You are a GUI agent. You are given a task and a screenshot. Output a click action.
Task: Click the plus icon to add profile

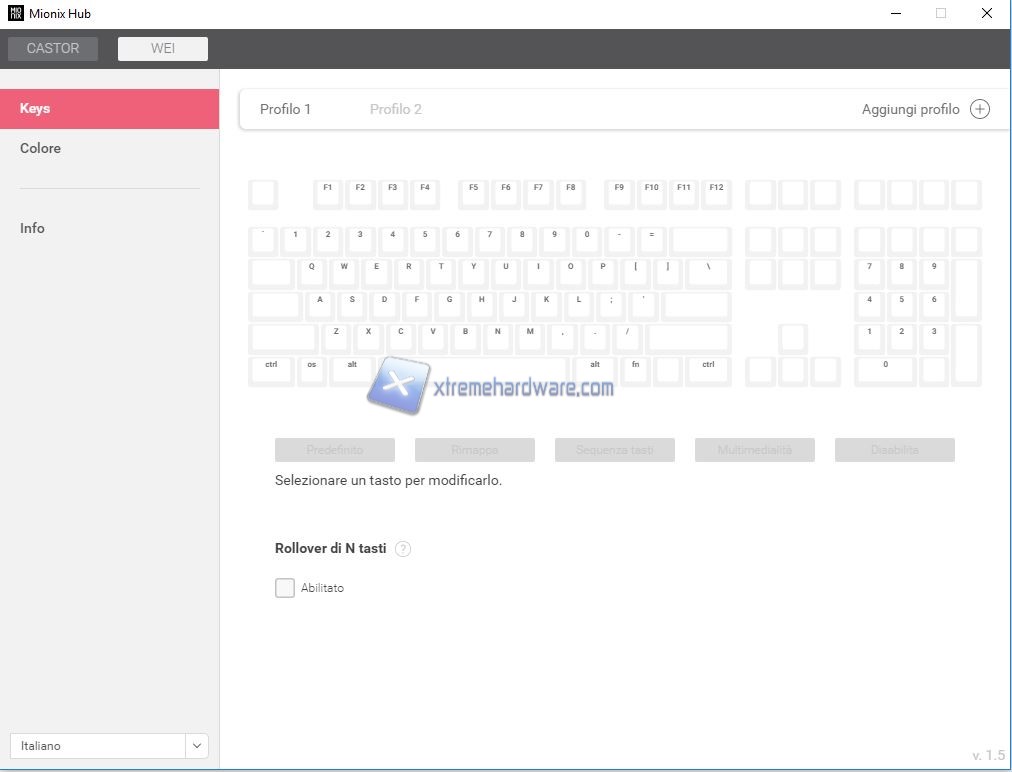(980, 110)
